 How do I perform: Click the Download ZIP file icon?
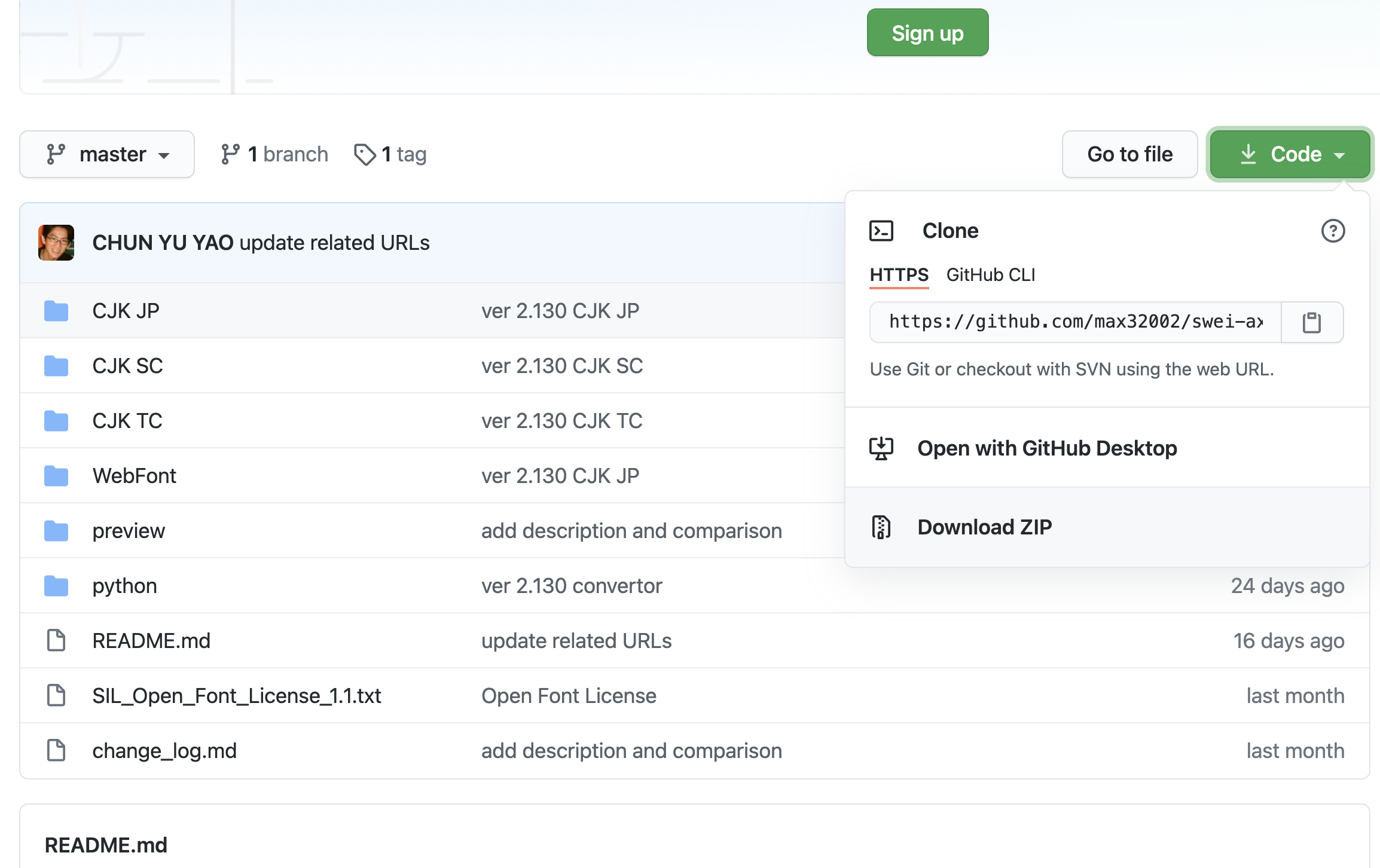click(x=881, y=527)
